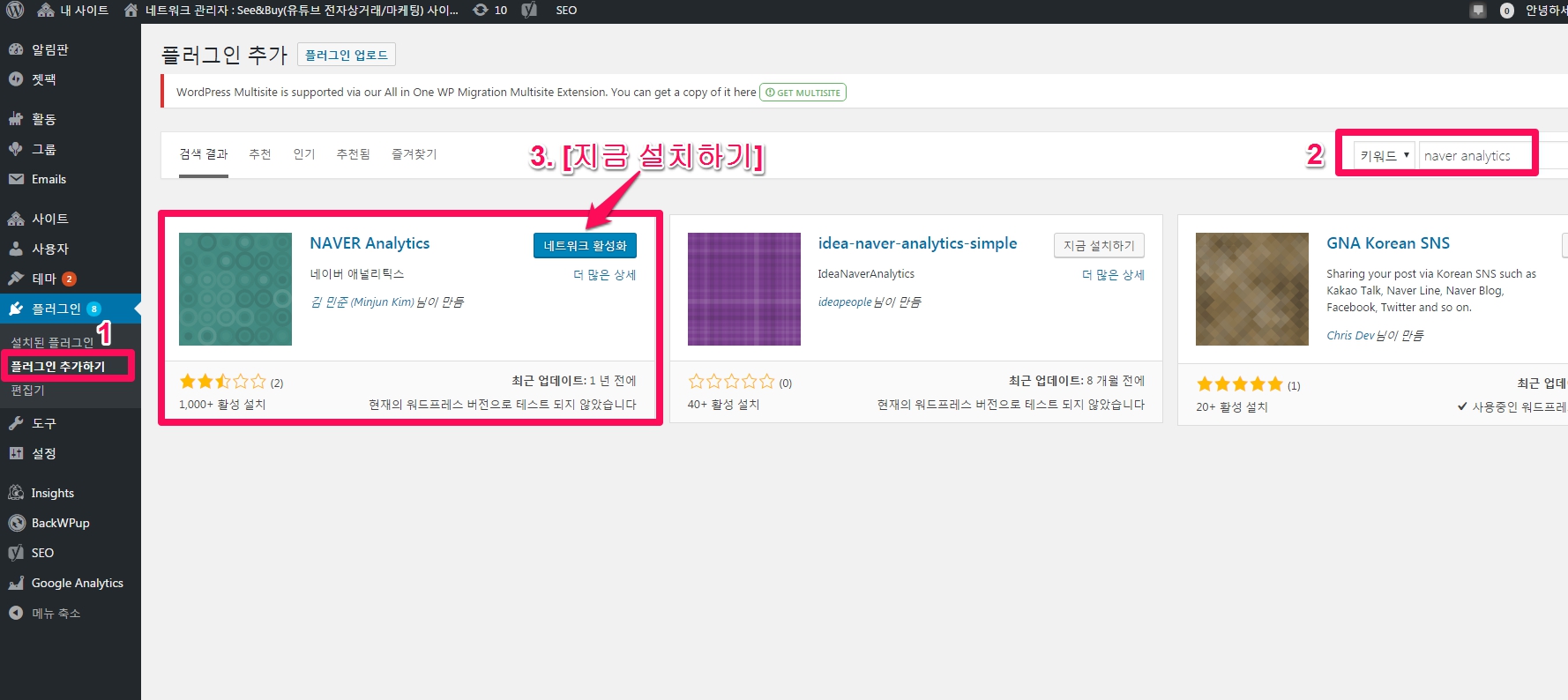Select 검색 결과 tab
This screenshot has width=1568, height=700.
tap(204, 154)
